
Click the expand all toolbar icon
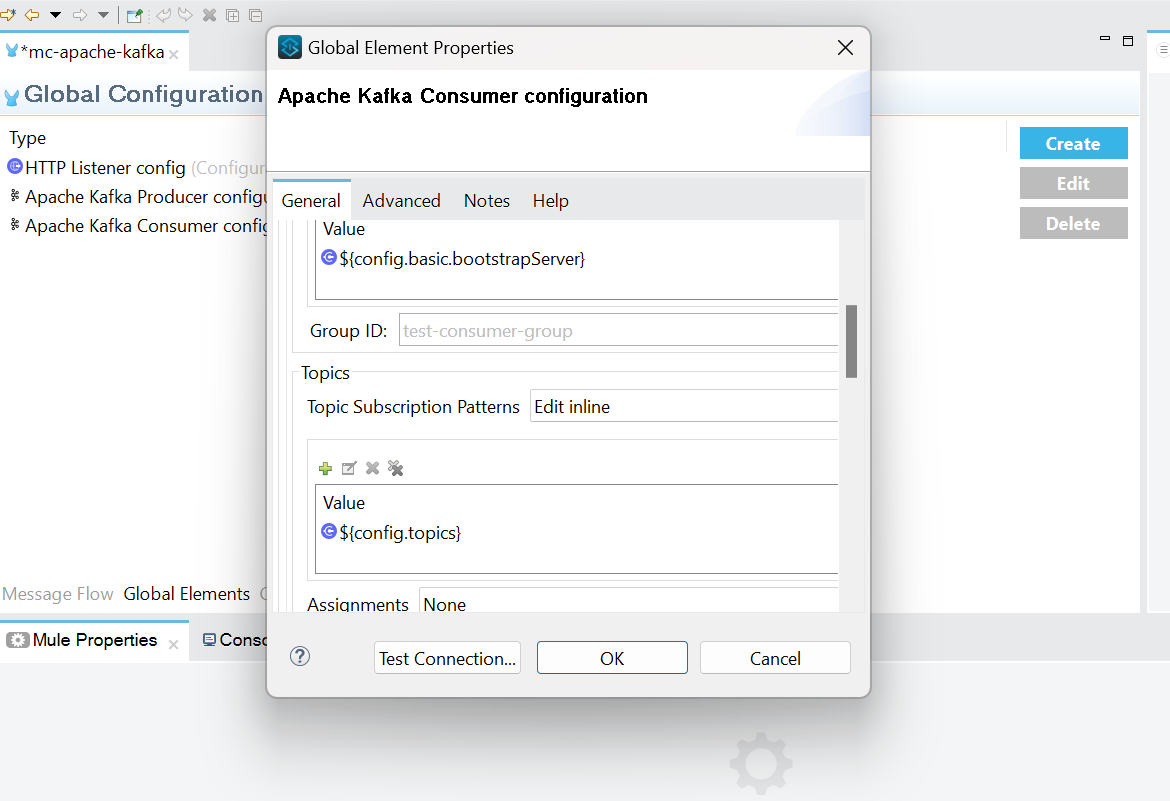(x=233, y=15)
